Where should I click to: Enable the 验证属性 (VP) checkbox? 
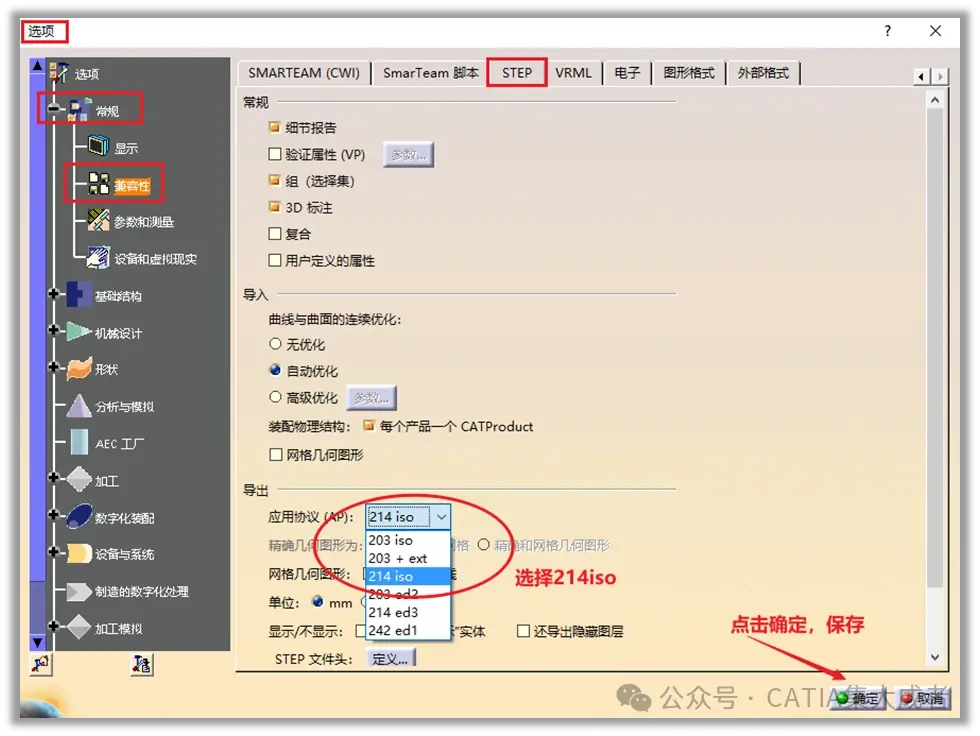[274, 154]
